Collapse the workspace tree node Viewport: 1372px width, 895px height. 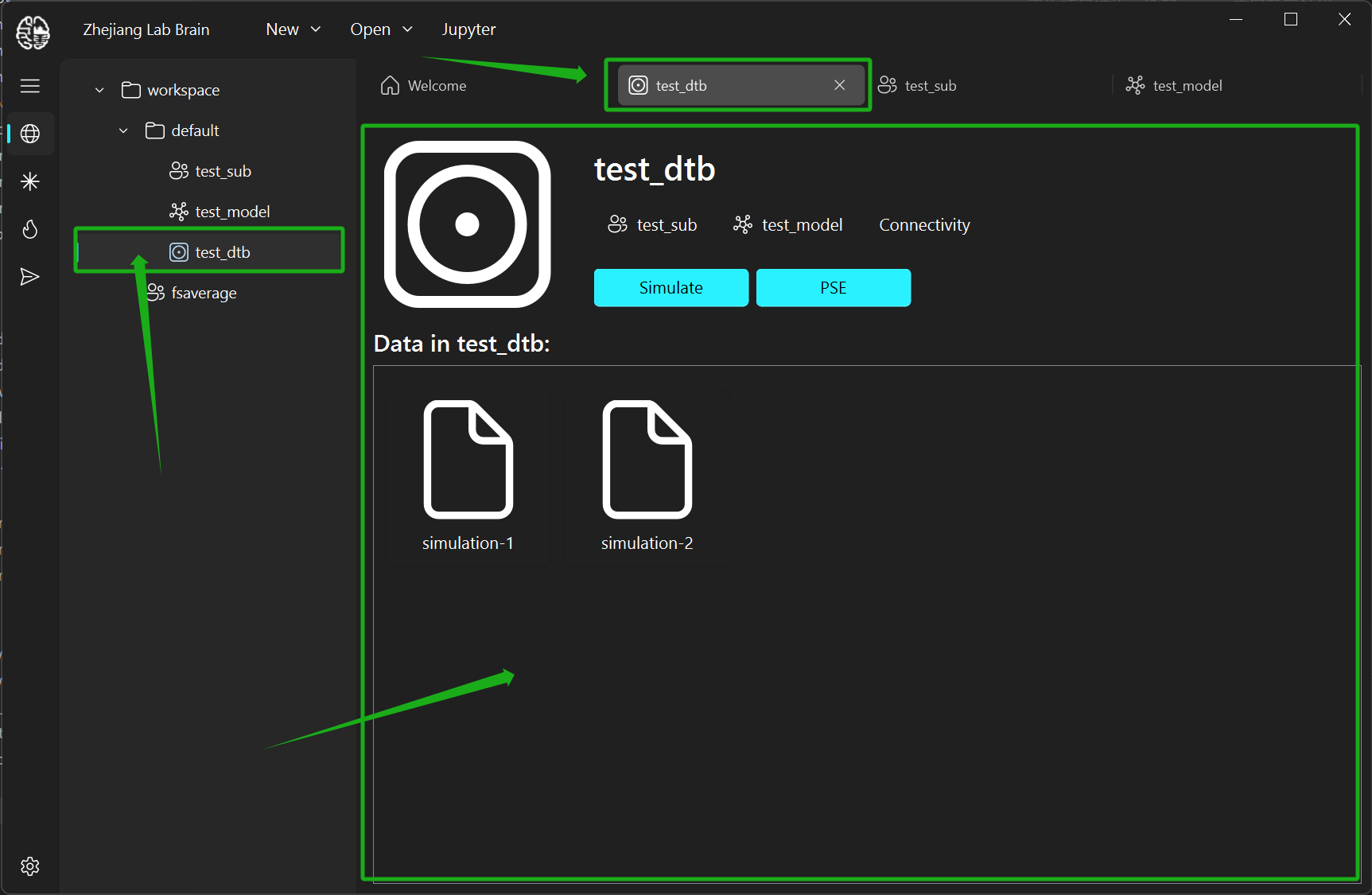99,90
